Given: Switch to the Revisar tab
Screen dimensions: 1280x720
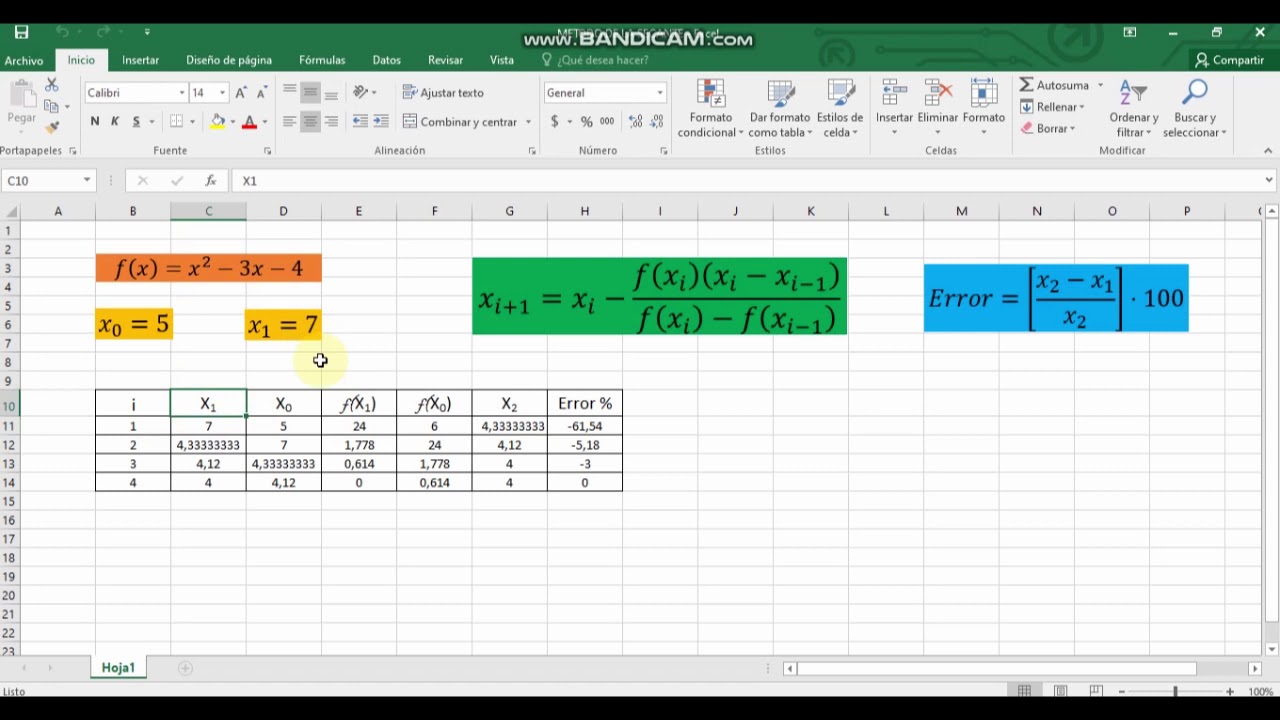Looking at the screenshot, I should pyautogui.click(x=446, y=61).
